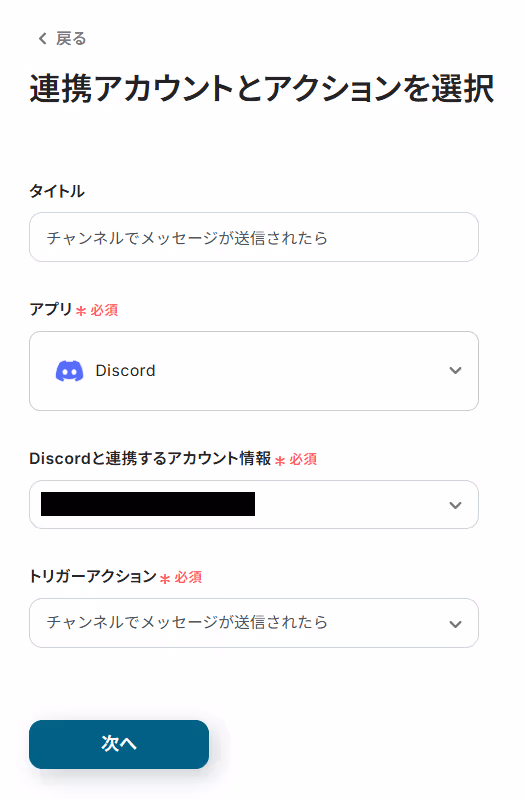Select the Discord app name text
The width and height of the screenshot is (525, 800).
click(x=126, y=370)
